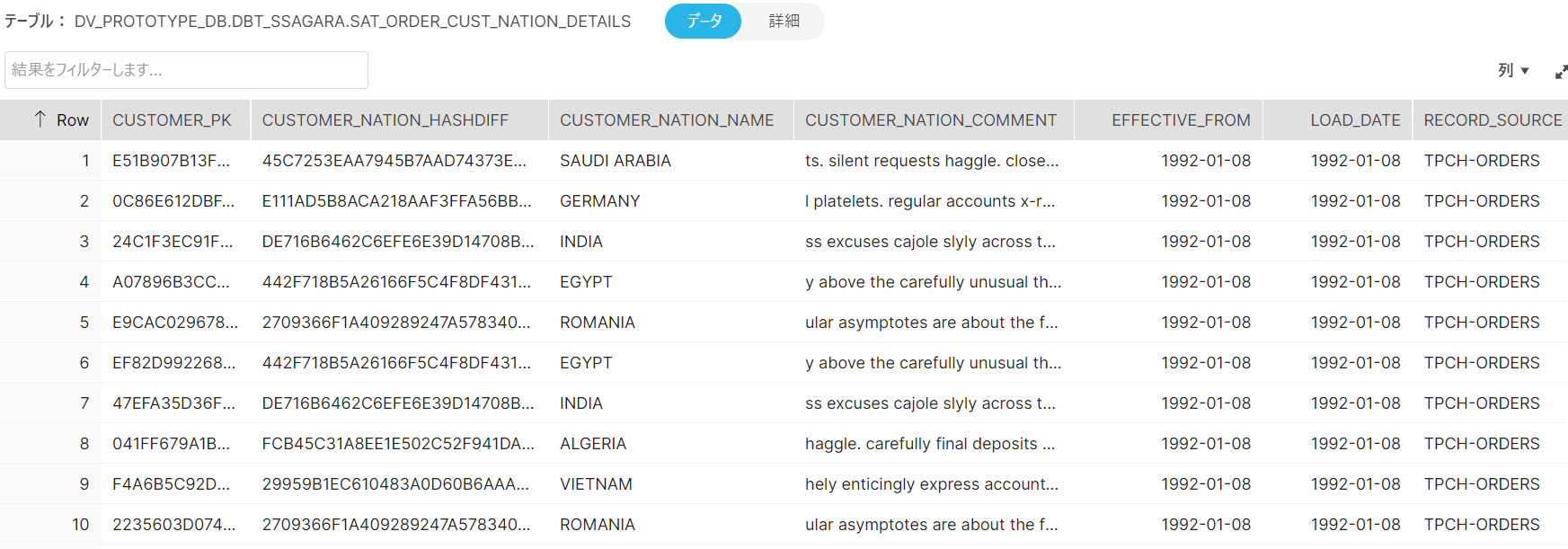The width and height of the screenshot is (1568, 549).
Task: Sort by CUSTOMER_NATION_HASHDIFF column header
Action: (x=385, y=120)
